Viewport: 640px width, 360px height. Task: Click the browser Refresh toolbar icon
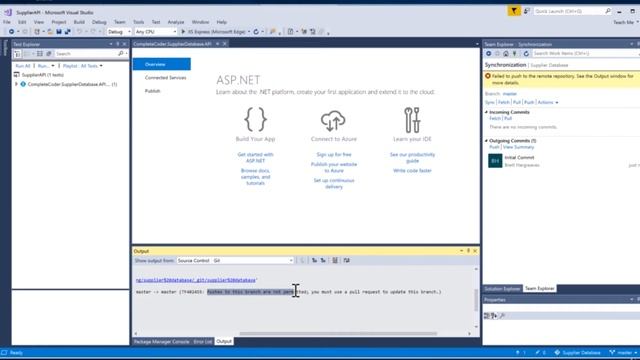point(256,31)
